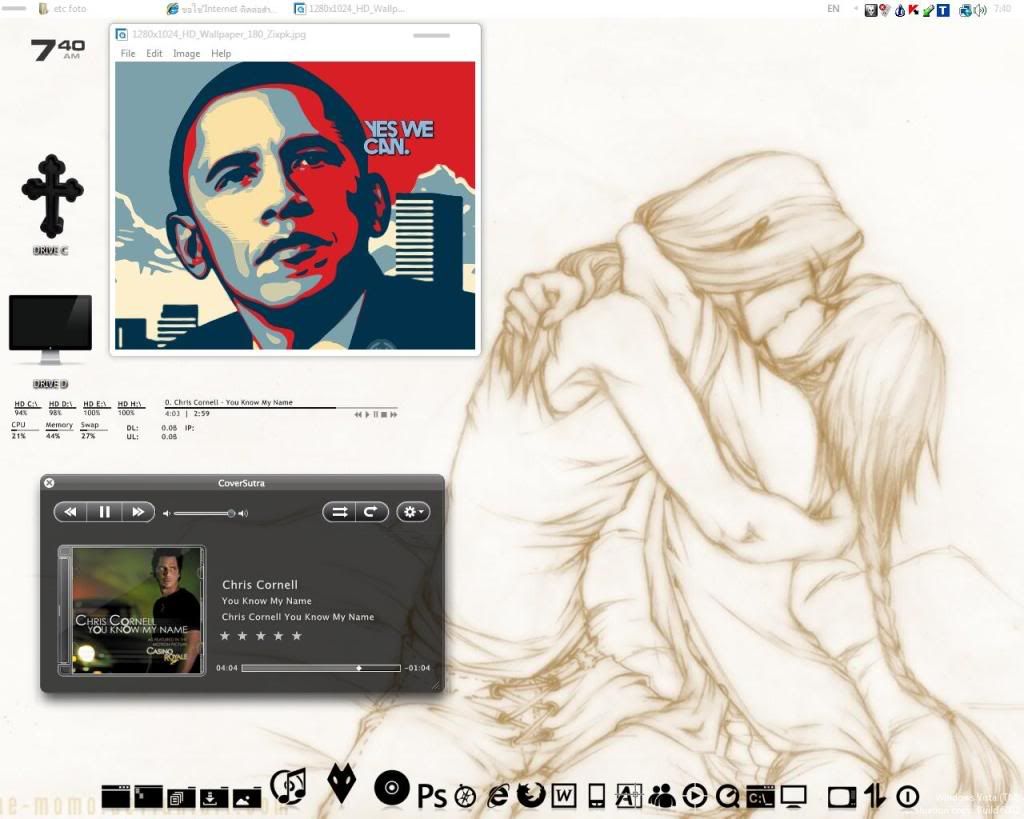Open the Drive C cross icon

pyautogui.click(x=52, y=196)
